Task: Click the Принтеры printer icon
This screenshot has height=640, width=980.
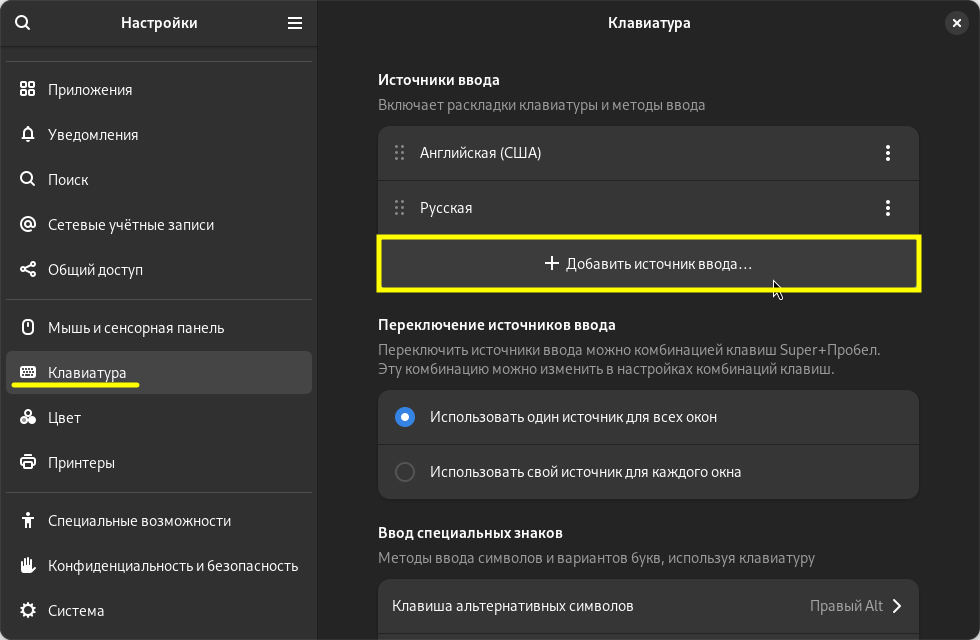Action: click(28, 462)
